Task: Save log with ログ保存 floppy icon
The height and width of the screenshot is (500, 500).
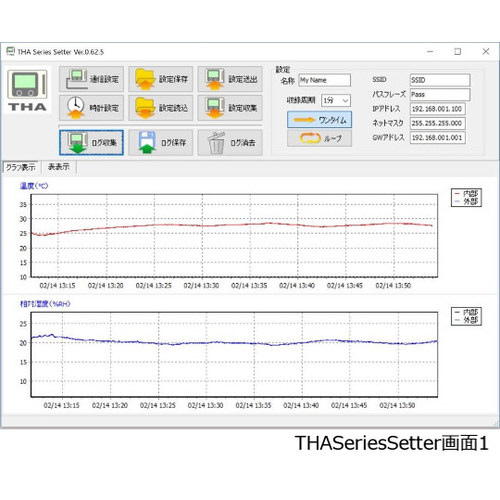Action: tap(161, 143)
